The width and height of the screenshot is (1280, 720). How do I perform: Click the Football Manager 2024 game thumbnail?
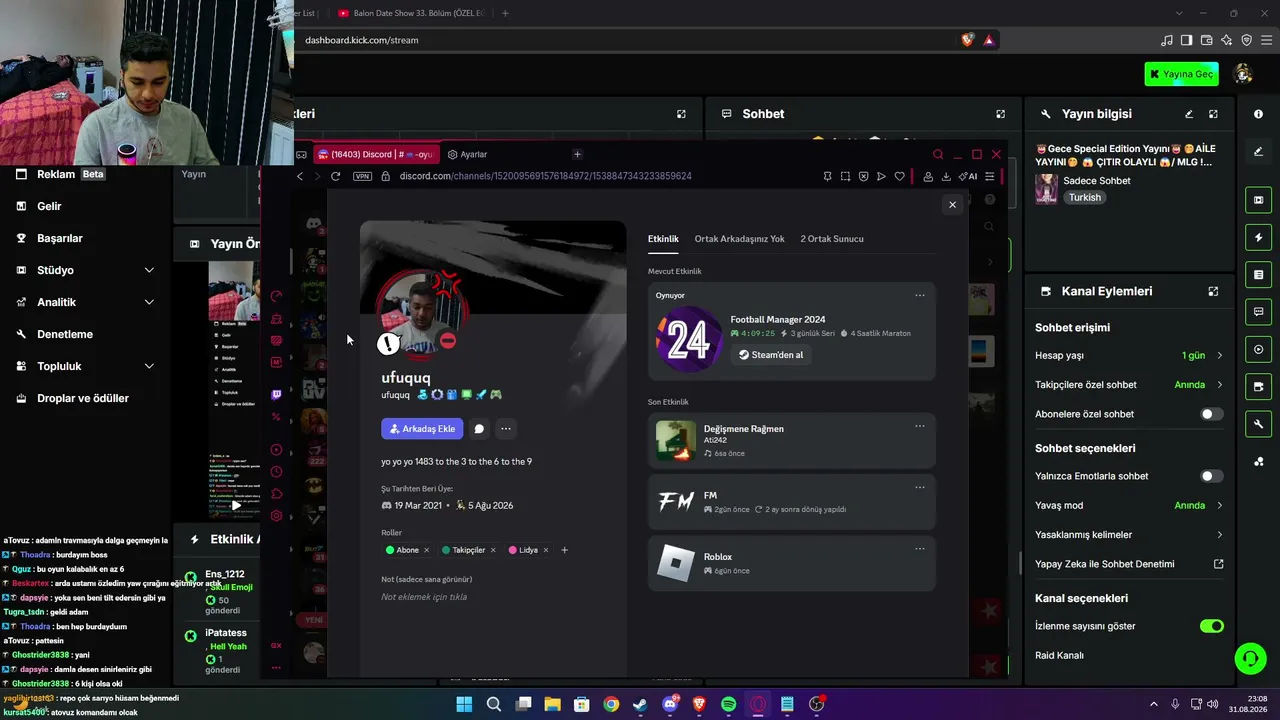[689, 339]
